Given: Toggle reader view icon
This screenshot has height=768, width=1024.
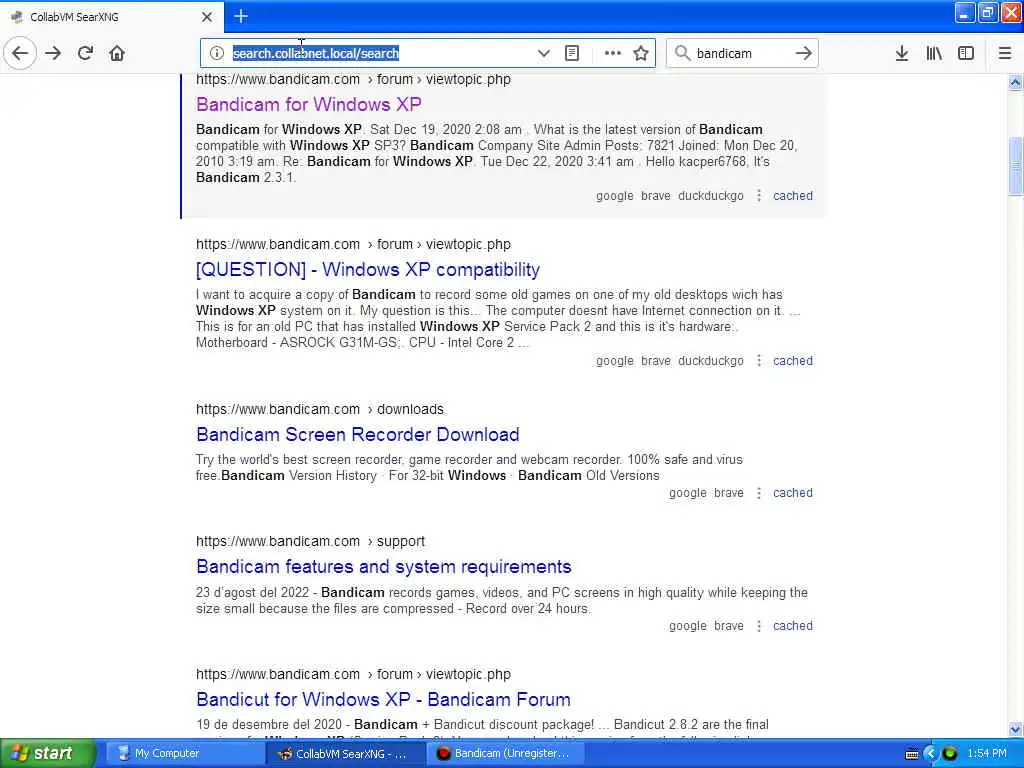Looking at the screenshot, I should coord(572,53).
